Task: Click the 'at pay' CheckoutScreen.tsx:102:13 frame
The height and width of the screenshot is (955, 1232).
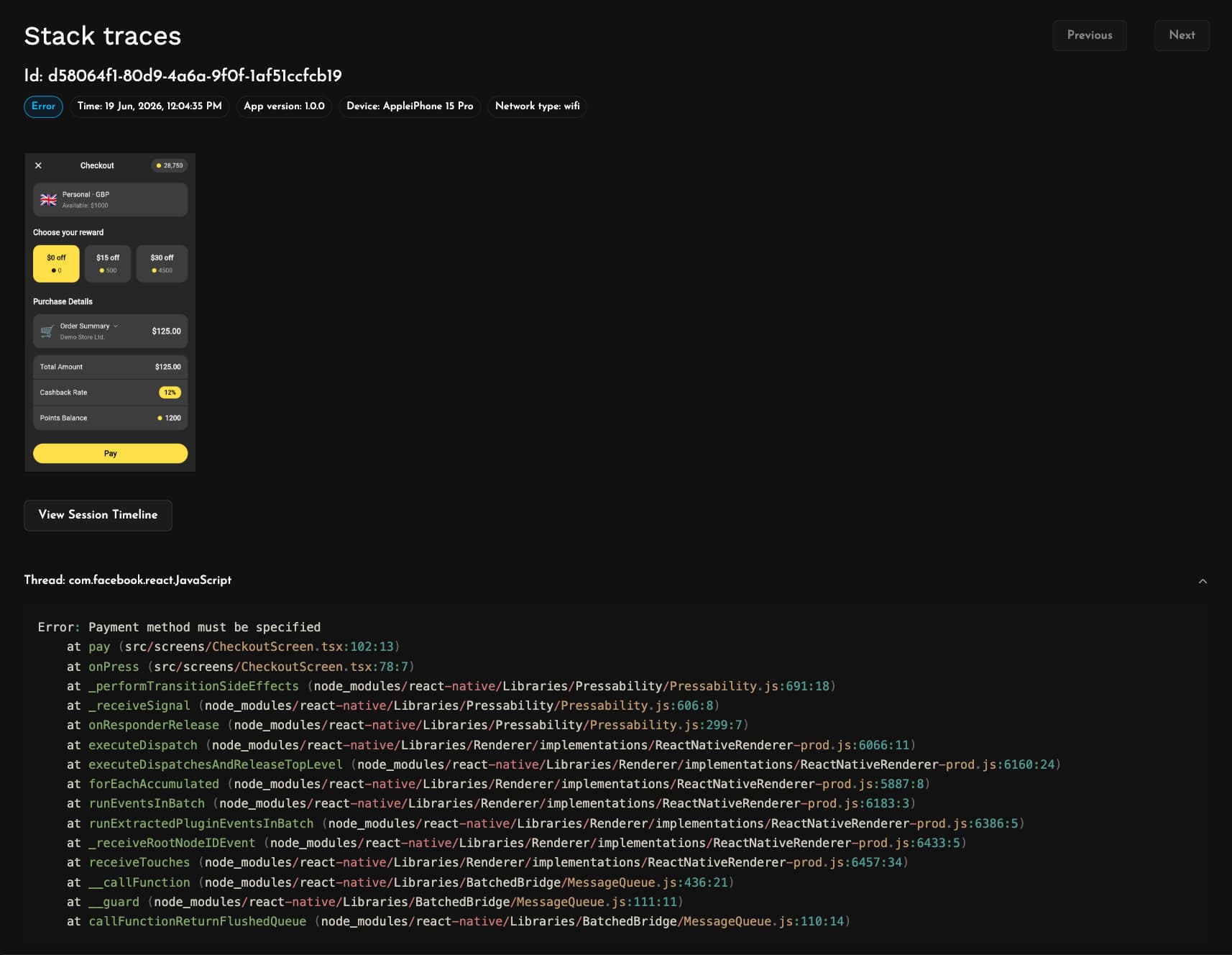Action: click(x=233, y=646)
